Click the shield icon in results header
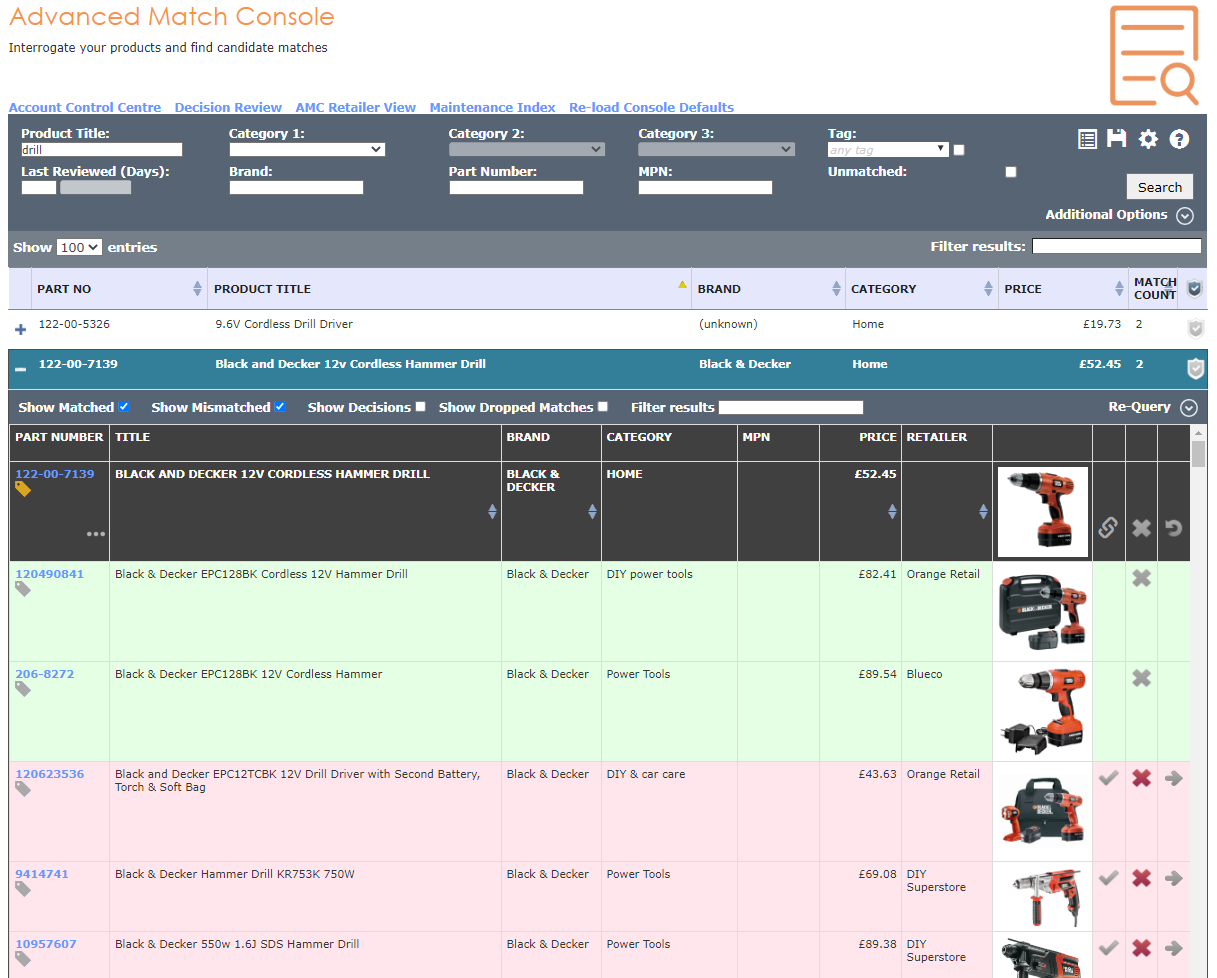Viewport: 1217px width, 978px height. [1194, 288]
